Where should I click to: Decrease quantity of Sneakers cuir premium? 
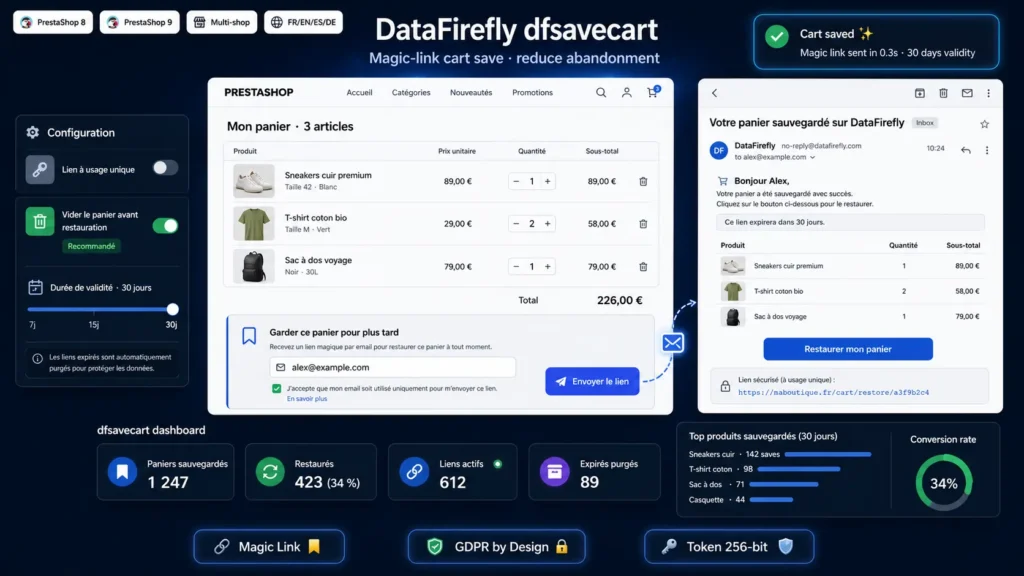(x=516, y=182)
